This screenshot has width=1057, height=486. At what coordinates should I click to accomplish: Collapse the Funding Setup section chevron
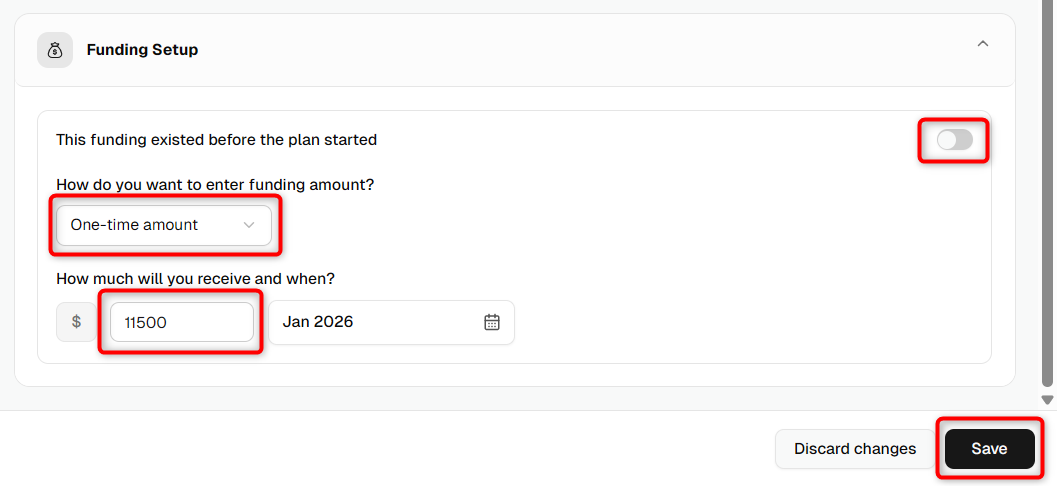point(983,44)
